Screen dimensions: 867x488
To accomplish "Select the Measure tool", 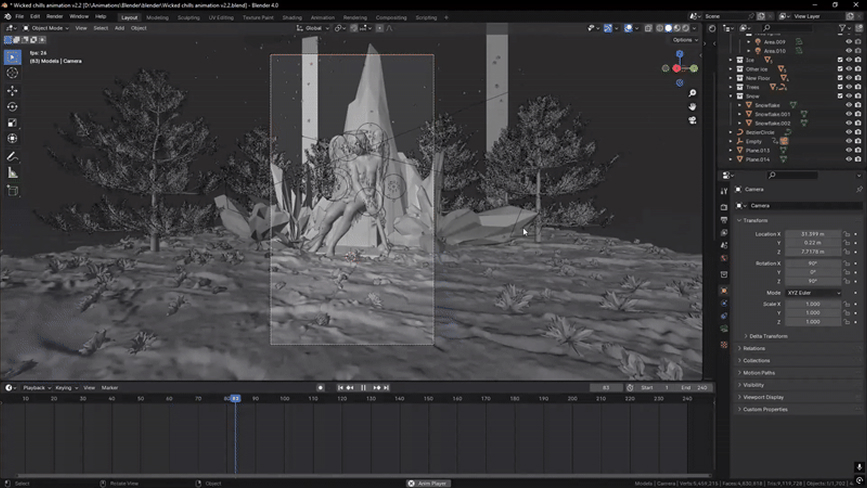I will coord(12,172).
